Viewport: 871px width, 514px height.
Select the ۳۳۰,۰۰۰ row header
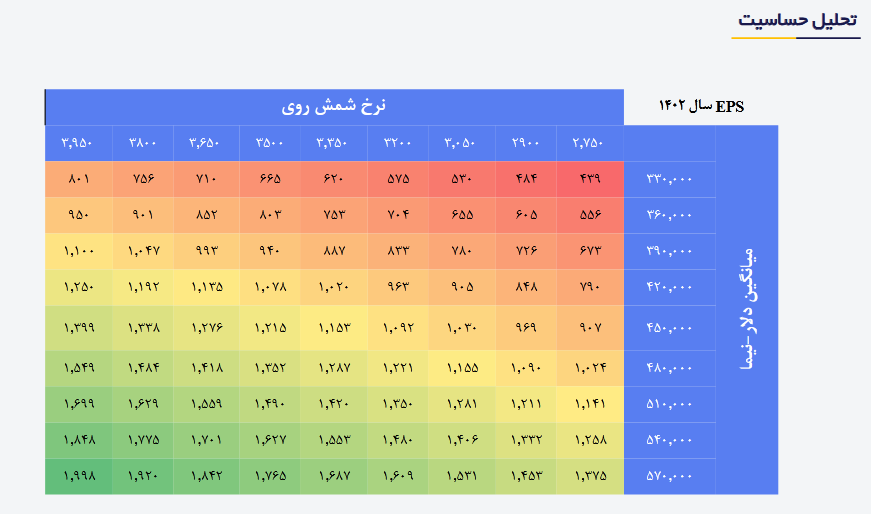coord(669,180)
